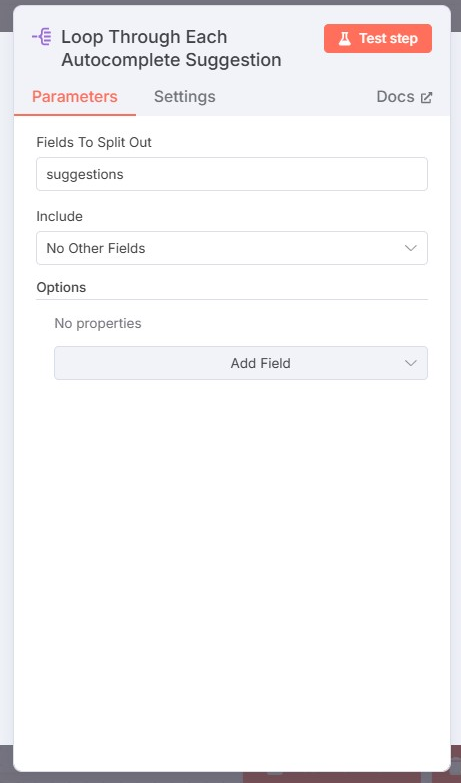Click the dimmed canvas strip below the panel
The image size is (461, 783).
coord(230,778)
